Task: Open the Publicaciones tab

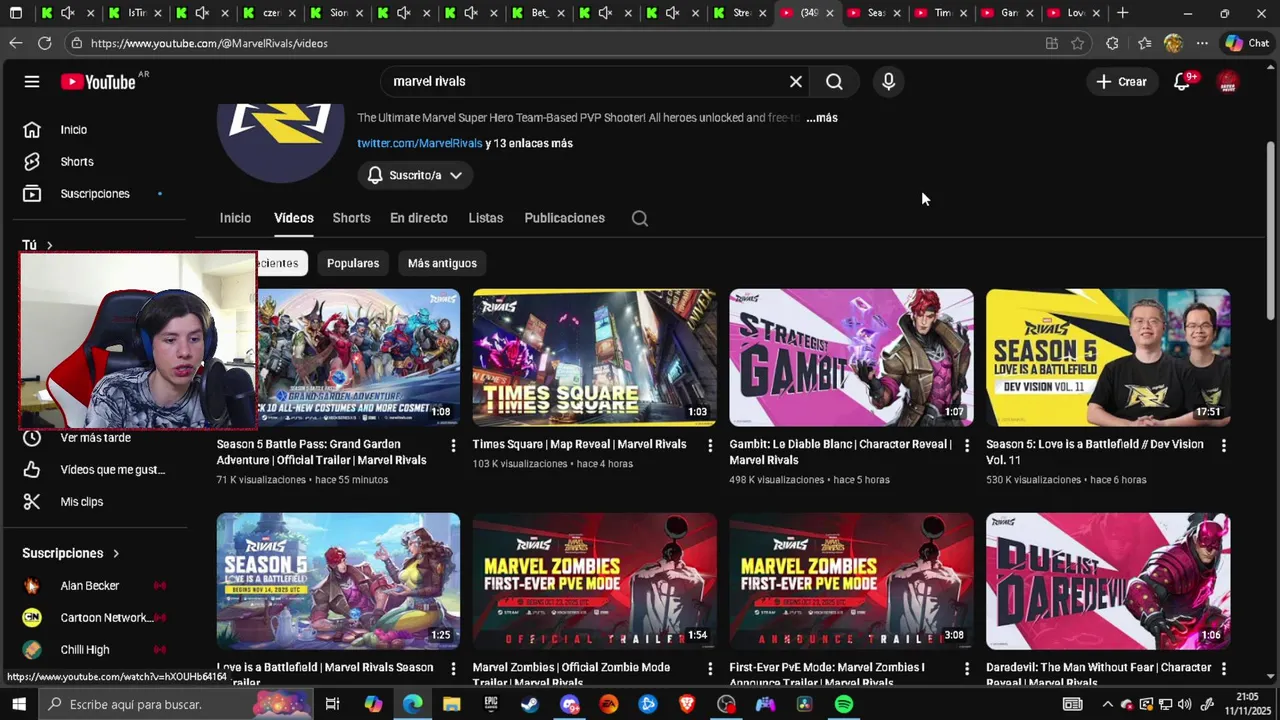Action: [564, 218]
